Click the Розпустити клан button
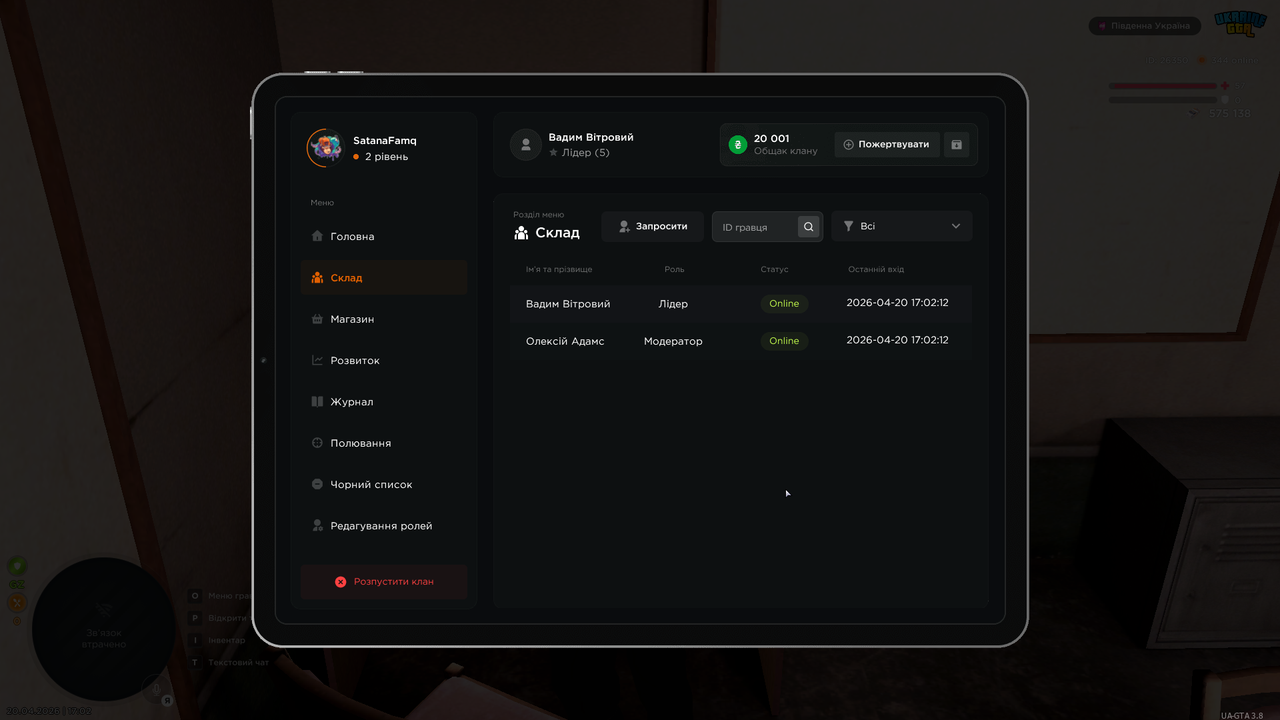 (x=384, y=581)
